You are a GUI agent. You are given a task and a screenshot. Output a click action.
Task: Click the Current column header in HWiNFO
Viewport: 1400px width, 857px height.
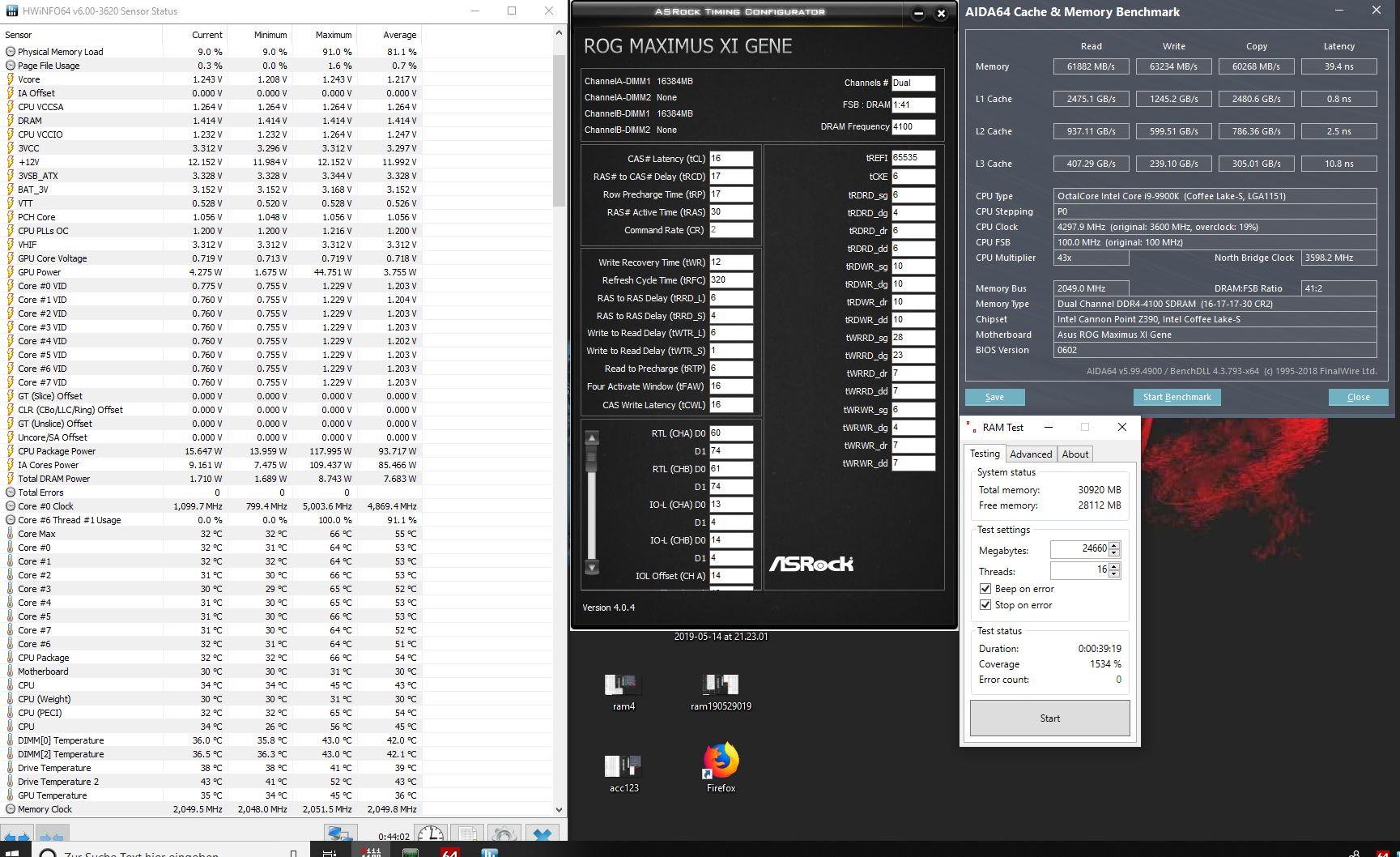(x=194, y=35)
